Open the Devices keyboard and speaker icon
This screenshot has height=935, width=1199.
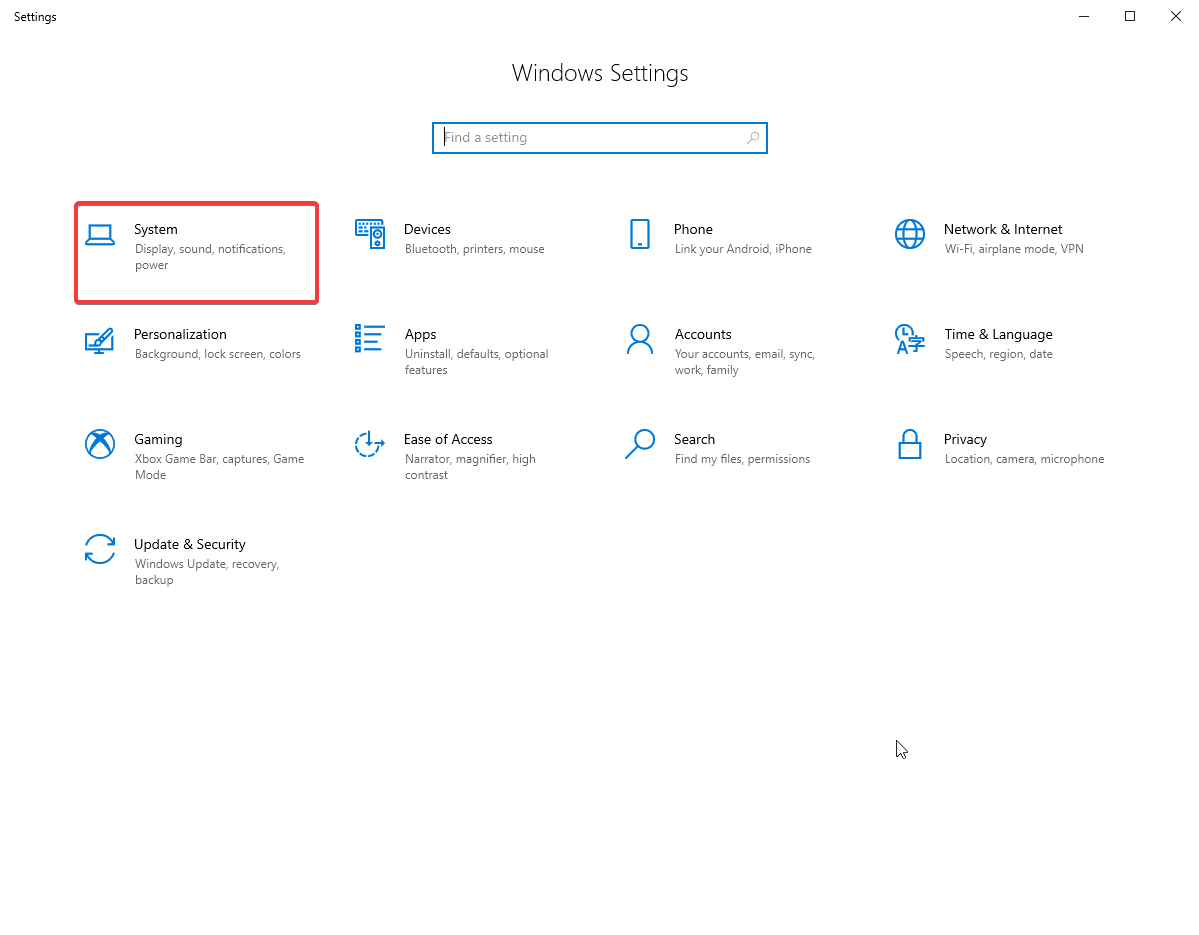click(x=370, y=234)
